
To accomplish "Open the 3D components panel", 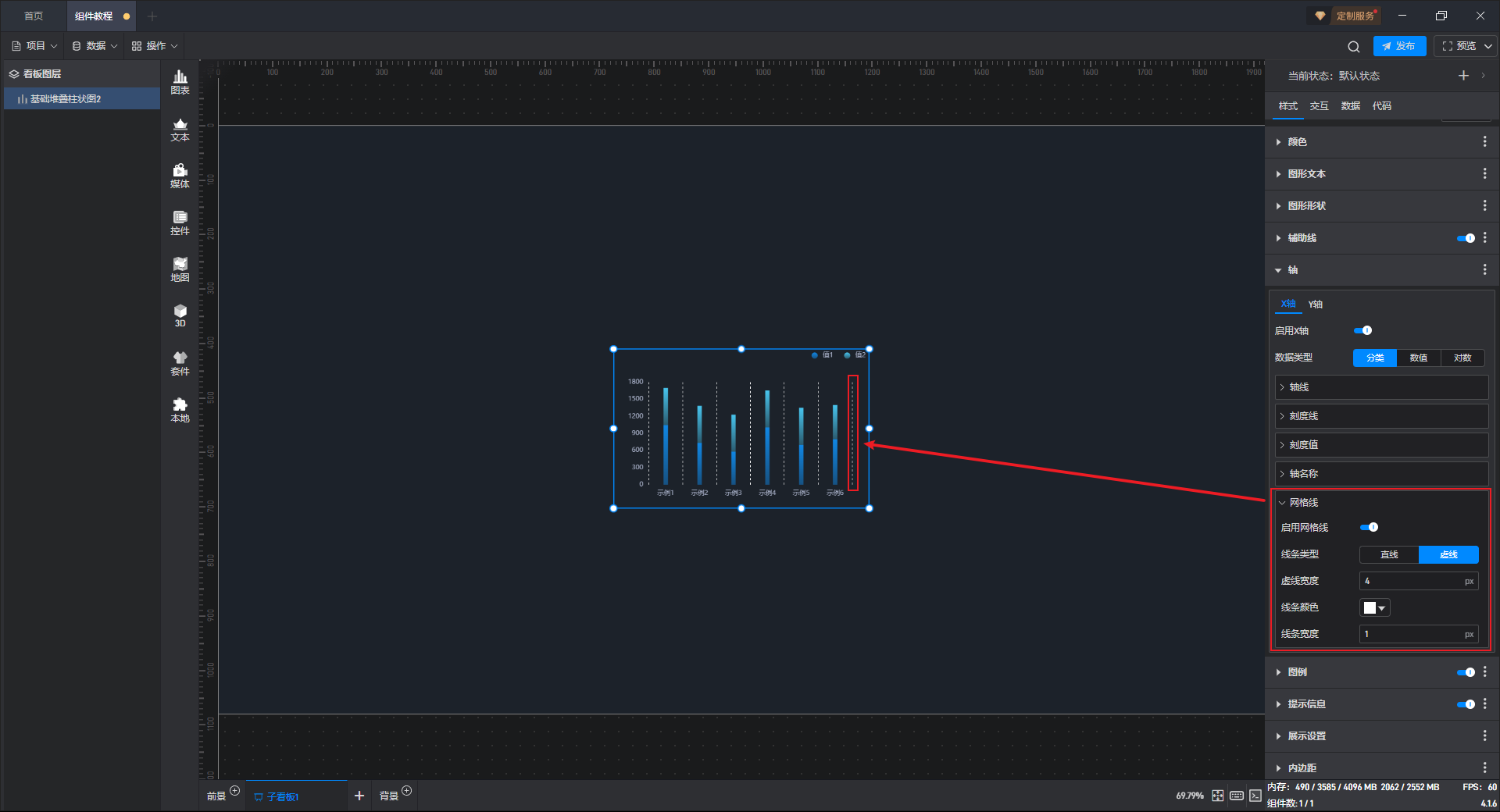I will pos(180,315).
